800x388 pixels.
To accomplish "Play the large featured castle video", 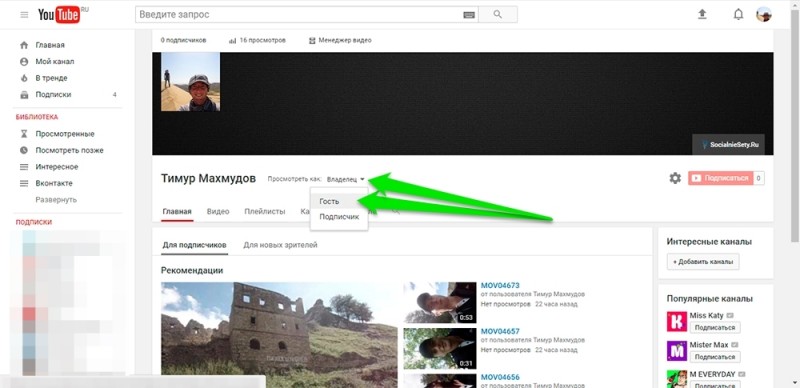I will (279, 335).
